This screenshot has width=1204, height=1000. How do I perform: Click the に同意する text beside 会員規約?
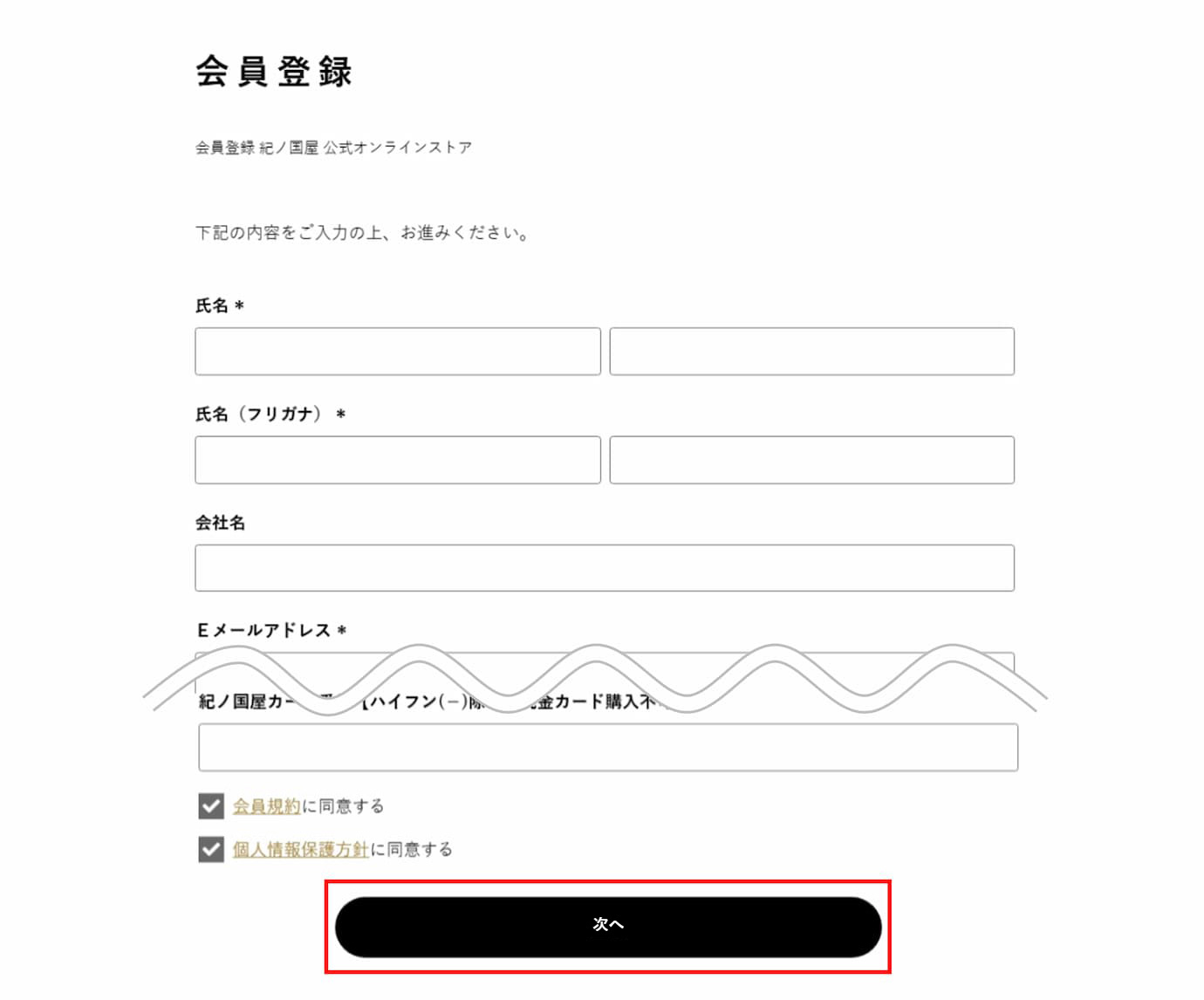click(x=343, y=806)
